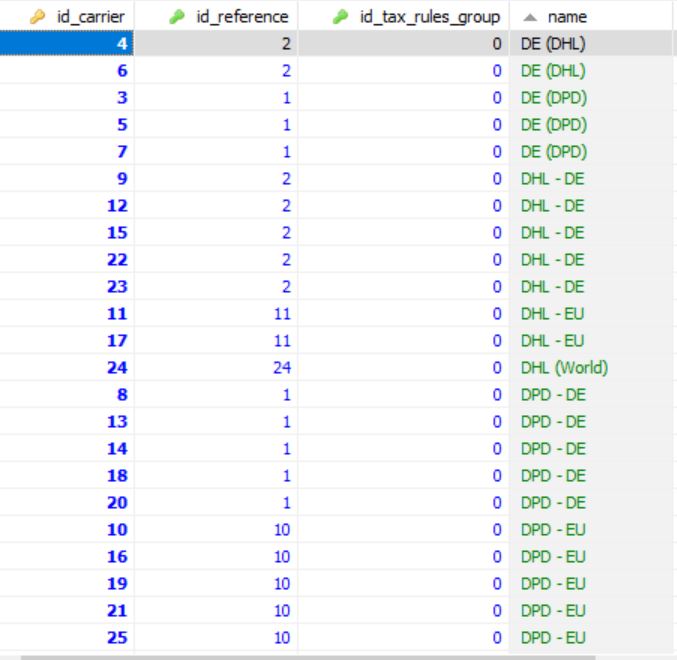The image size is (677, 660).
Task: Click the green key icon beside id_tax_rules_group
Action: (x=340, y=17)
